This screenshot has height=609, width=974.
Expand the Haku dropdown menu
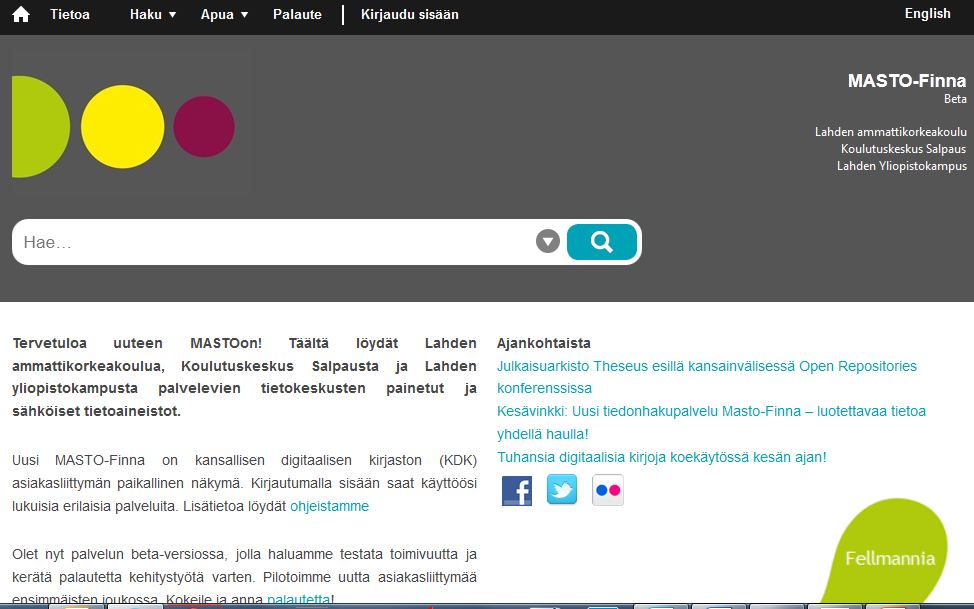coord(153,14)
